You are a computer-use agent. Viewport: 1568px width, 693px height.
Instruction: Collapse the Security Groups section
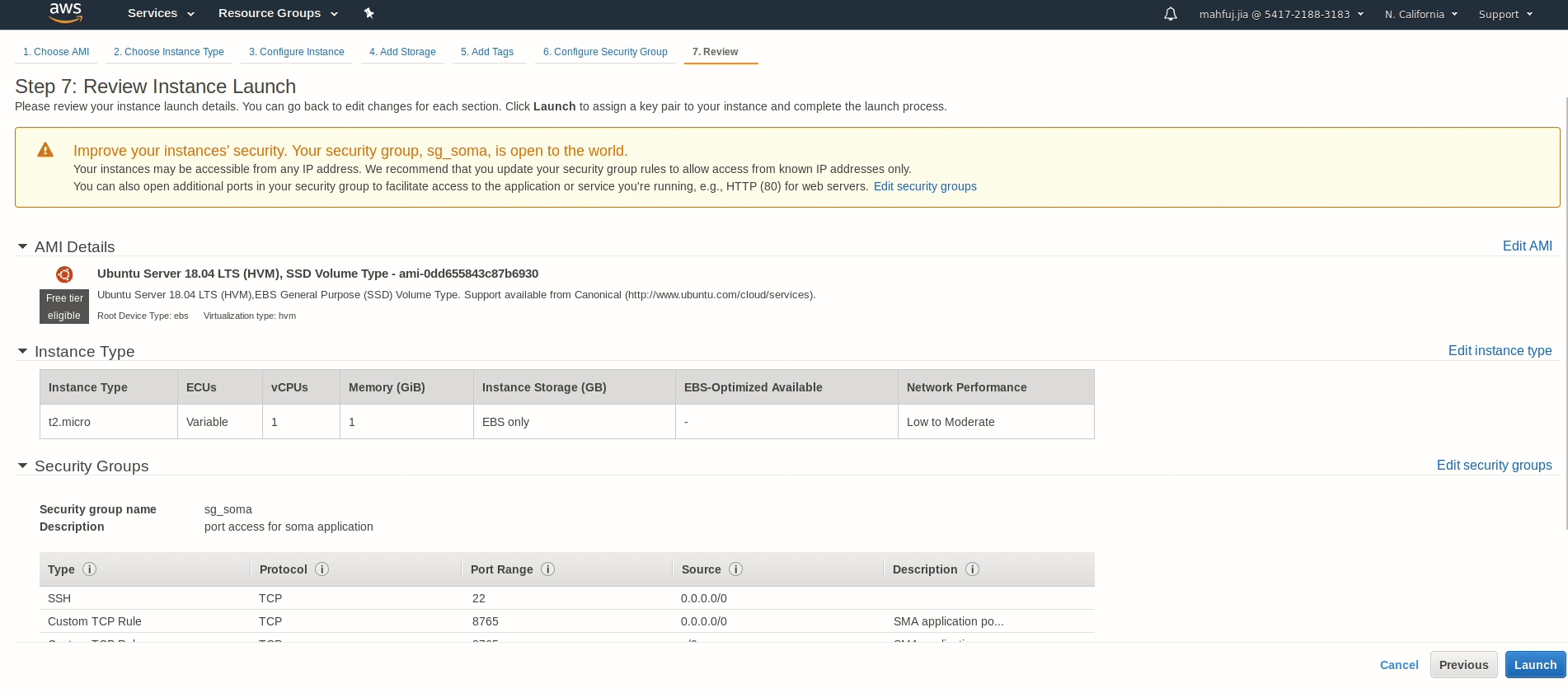tap(22, 466)
